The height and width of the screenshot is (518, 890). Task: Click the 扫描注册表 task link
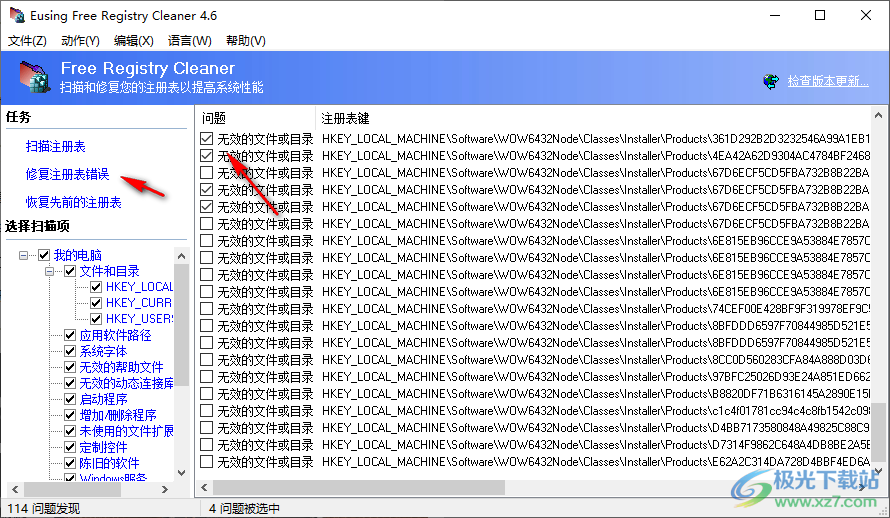56,146
